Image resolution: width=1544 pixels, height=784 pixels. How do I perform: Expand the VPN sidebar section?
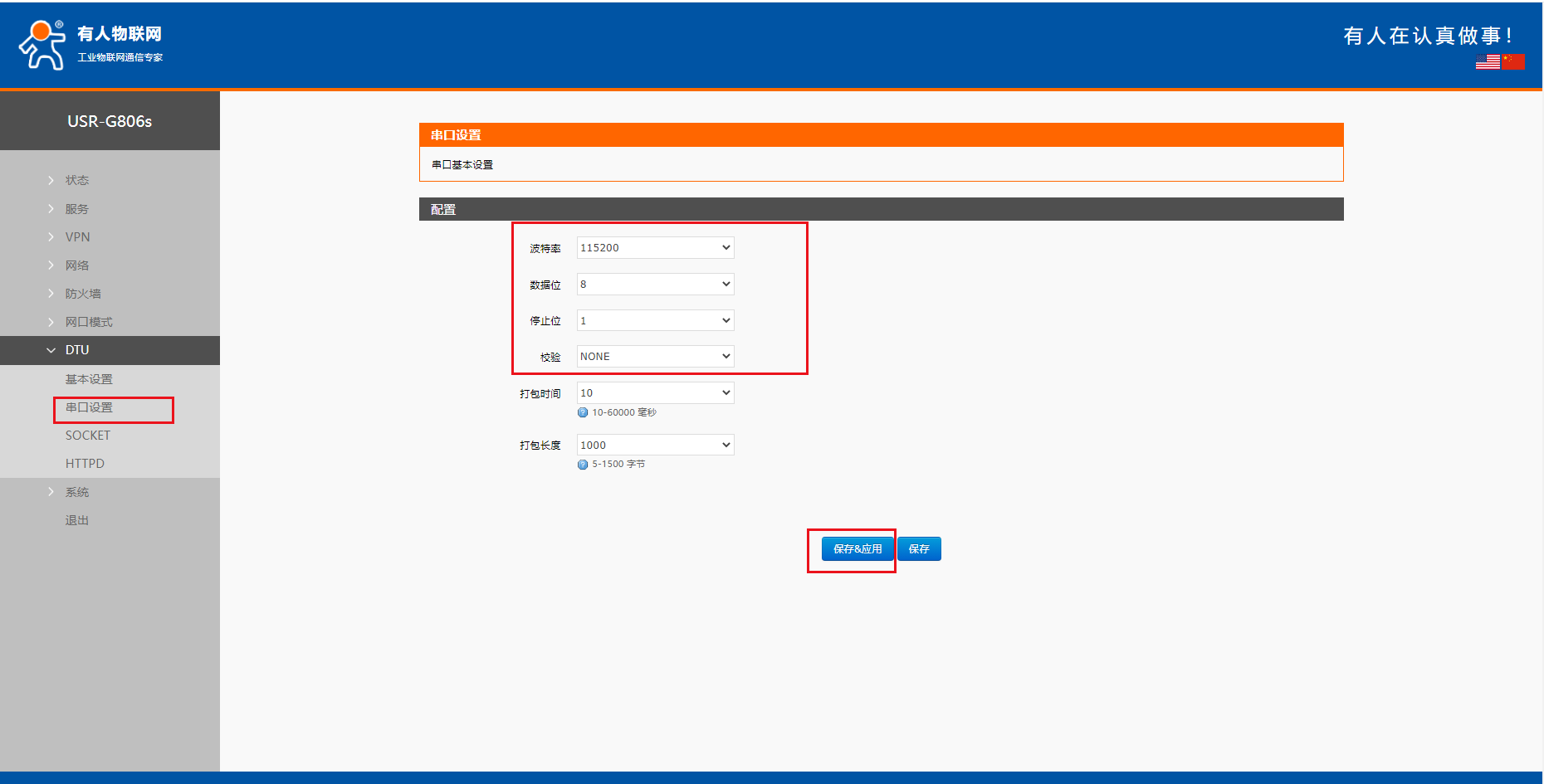77,236
